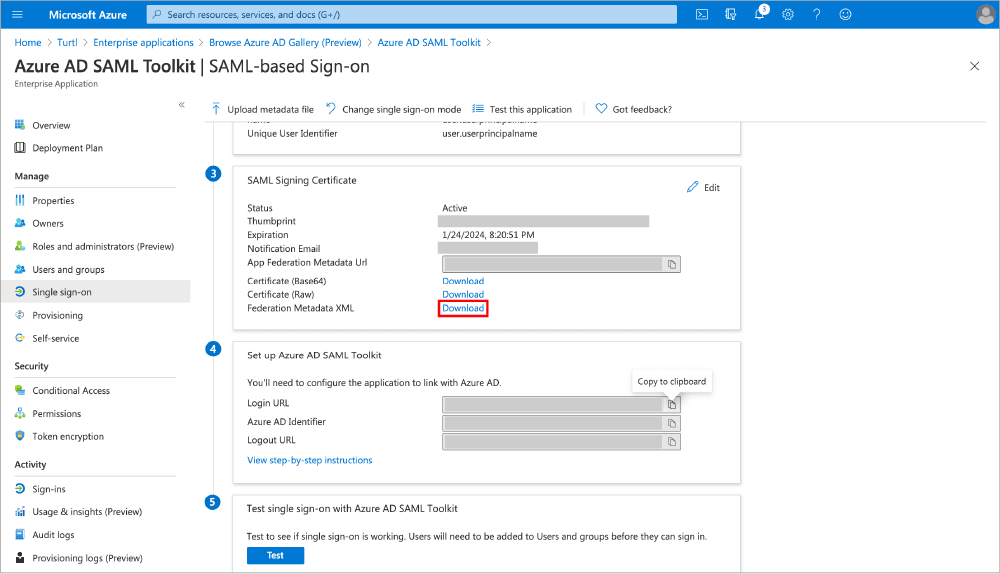Go to Enterprise applications breadcrumb
Viewport: 1000px width, 574px height.
pyautogui.click(x=143, y=43)
